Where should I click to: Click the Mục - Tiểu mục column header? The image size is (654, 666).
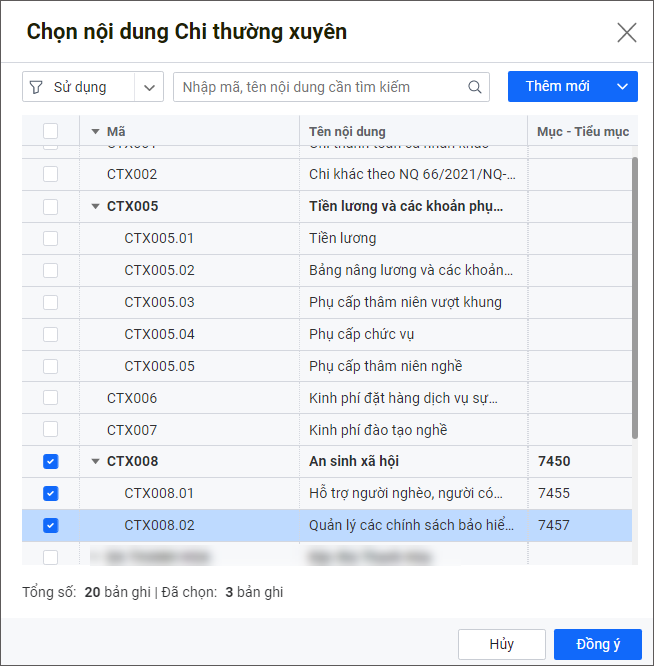[582, 131]
